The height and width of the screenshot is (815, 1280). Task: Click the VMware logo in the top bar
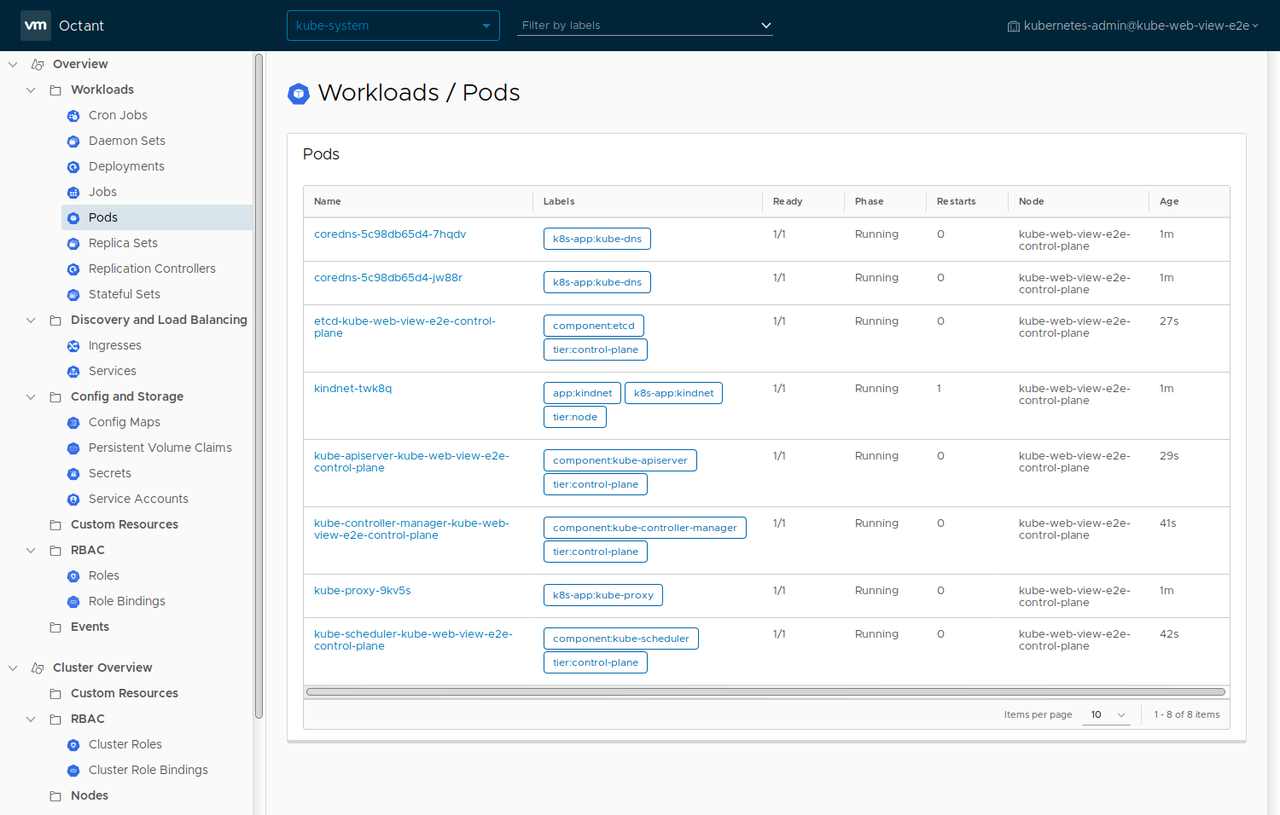point(35,25)
